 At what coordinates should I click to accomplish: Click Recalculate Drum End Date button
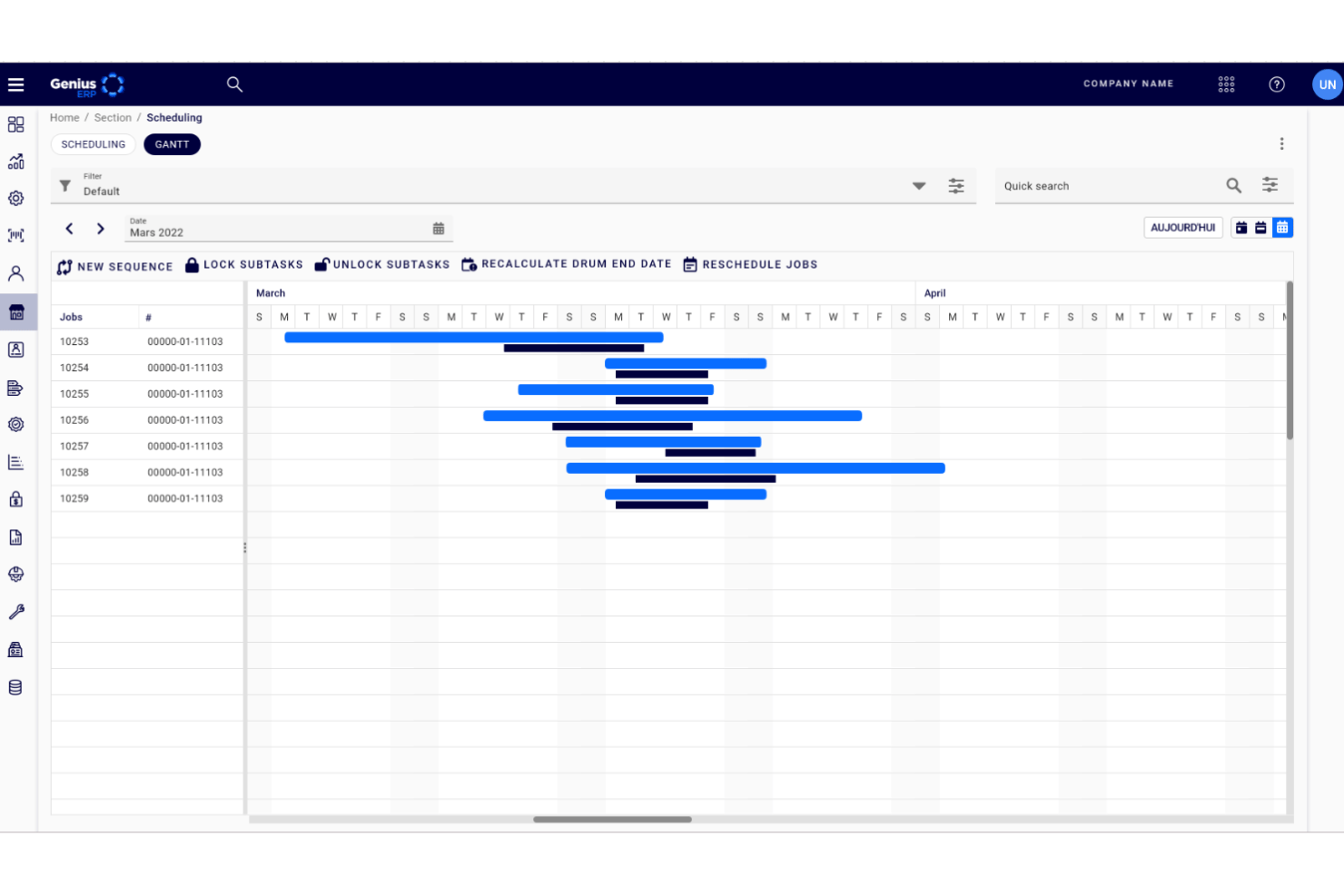point(567,264)
